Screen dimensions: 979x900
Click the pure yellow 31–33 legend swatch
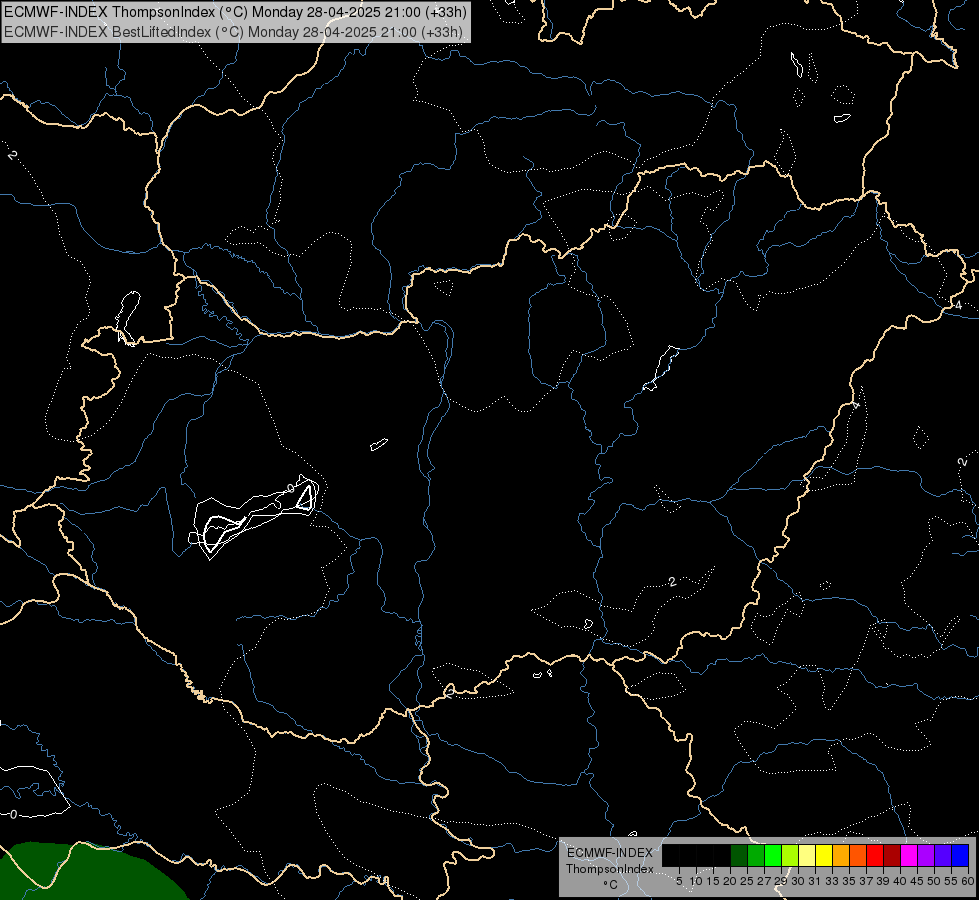pyautogui.click(x=824, y=855)
